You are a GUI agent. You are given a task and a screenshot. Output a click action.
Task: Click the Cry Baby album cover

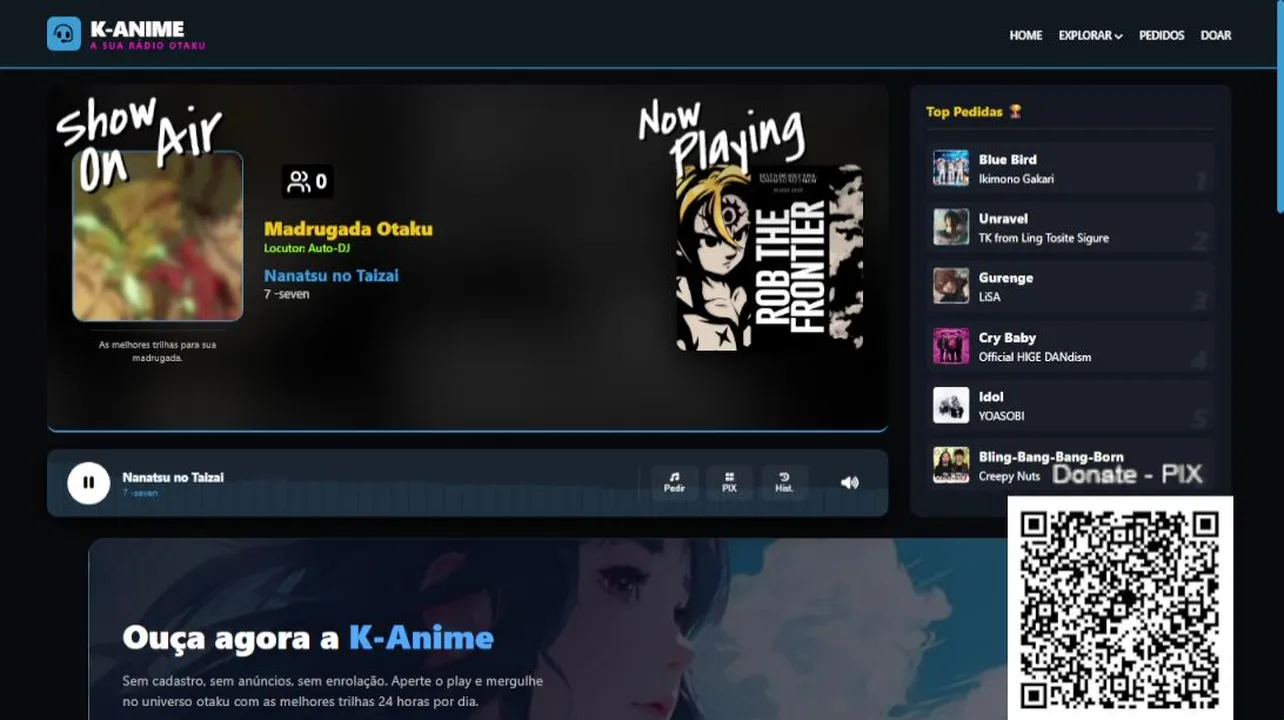(x=951, y=346)
